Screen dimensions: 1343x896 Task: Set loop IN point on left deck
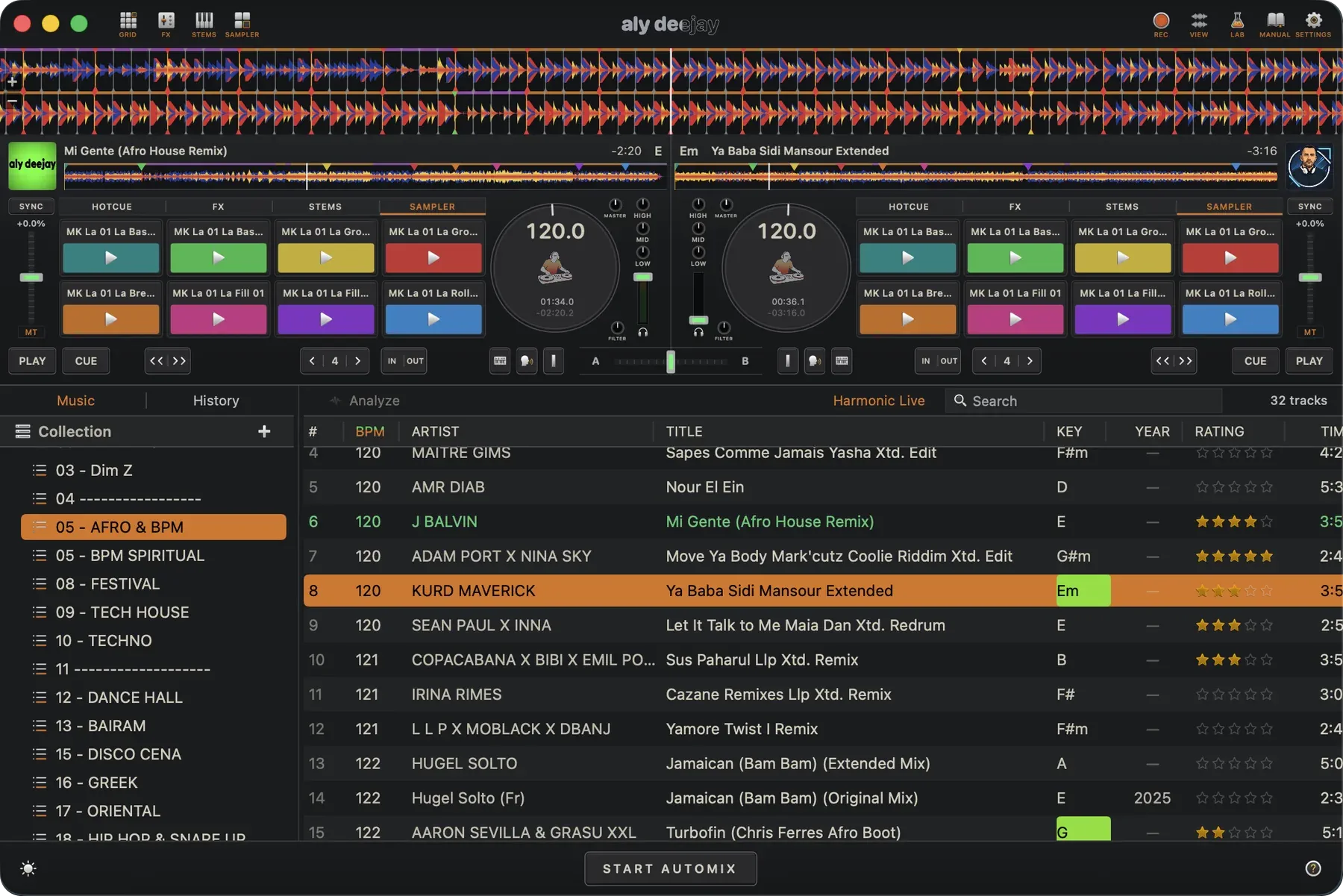click(x=392, y=361)
